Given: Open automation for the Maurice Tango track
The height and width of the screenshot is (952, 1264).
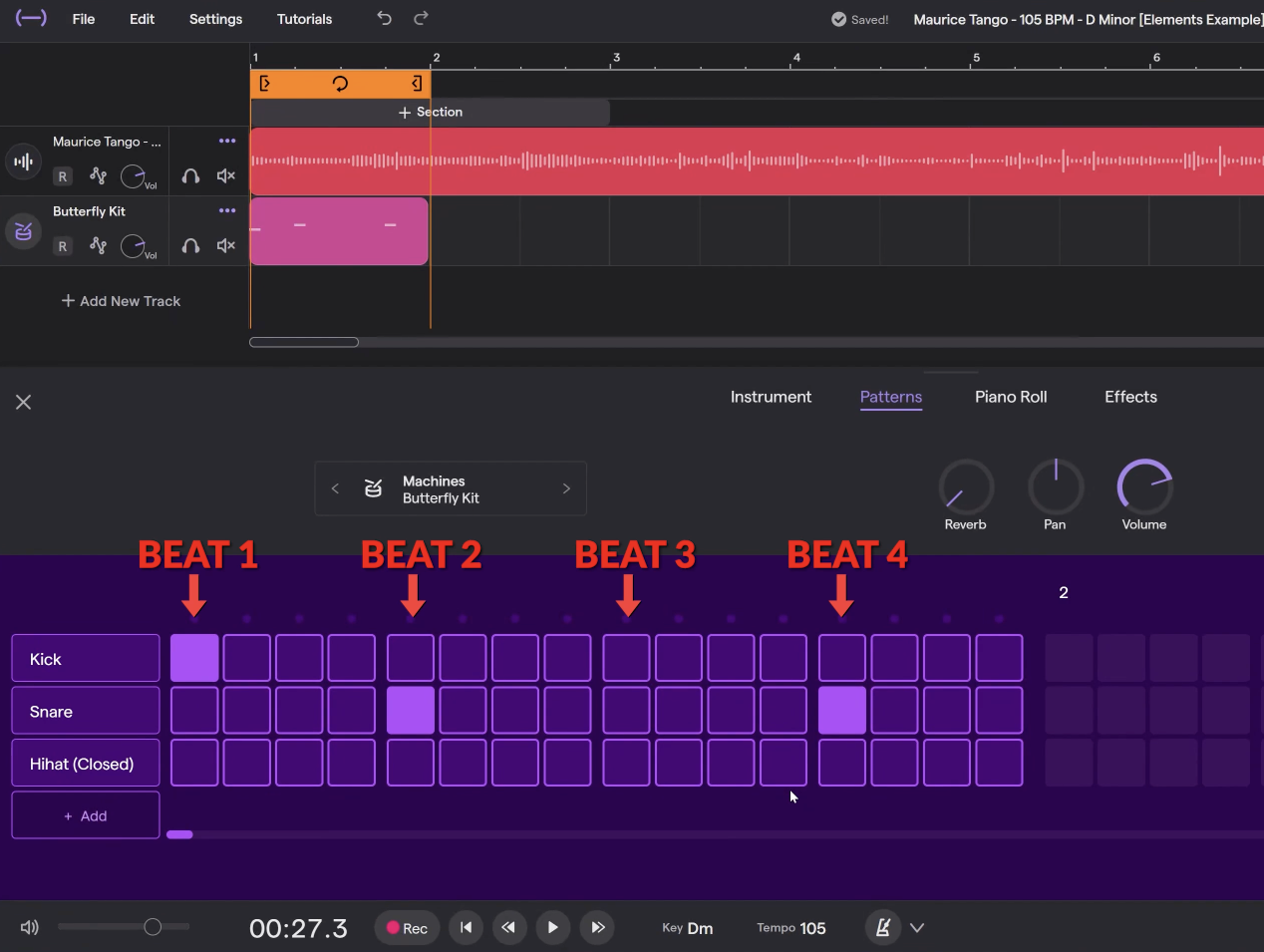Looking at the screenshot, I should [x=98, y=175].
